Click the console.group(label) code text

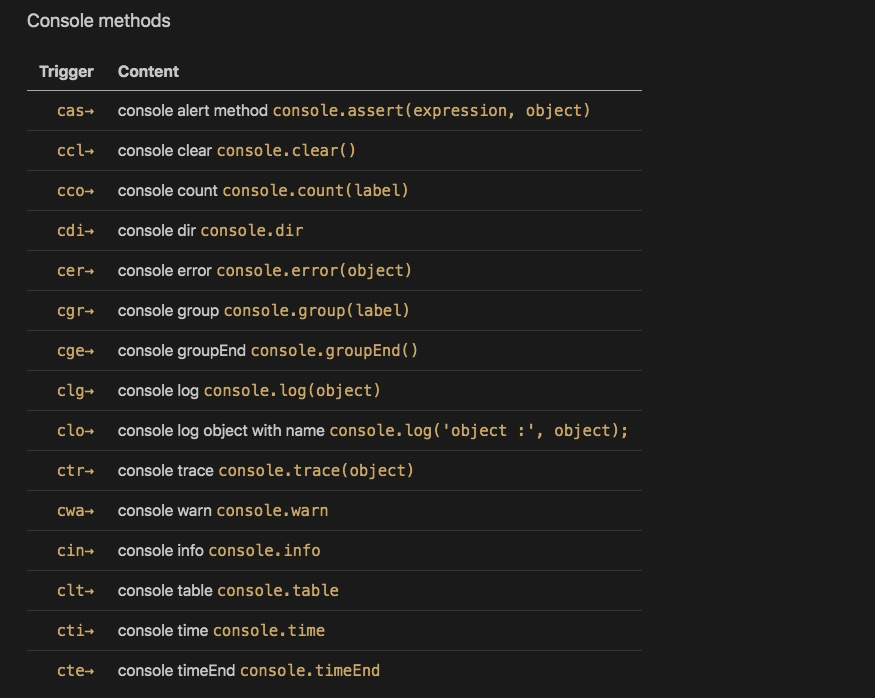(316, 310)
